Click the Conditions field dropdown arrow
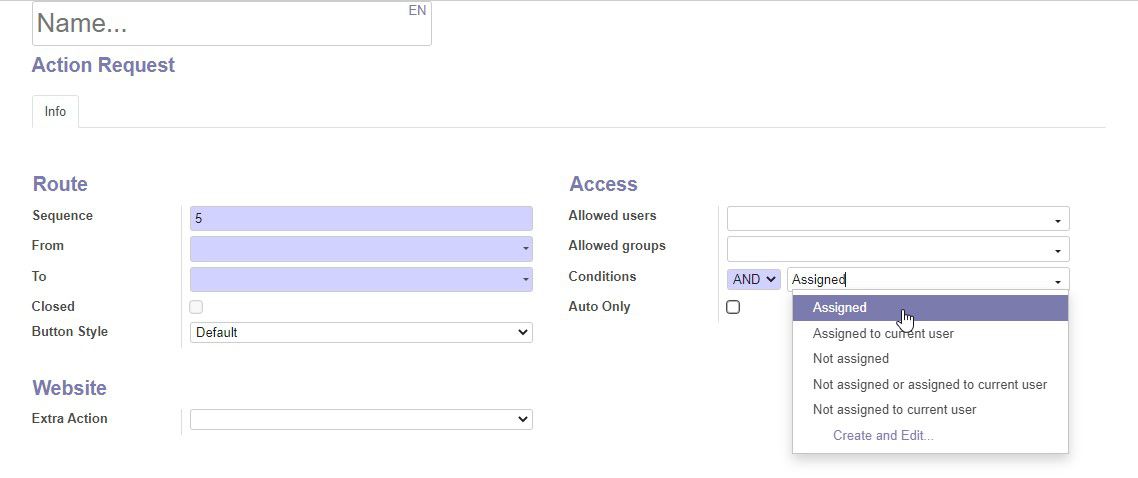Viewport: 1138px width, 478px height. [x=1057, y=281]
